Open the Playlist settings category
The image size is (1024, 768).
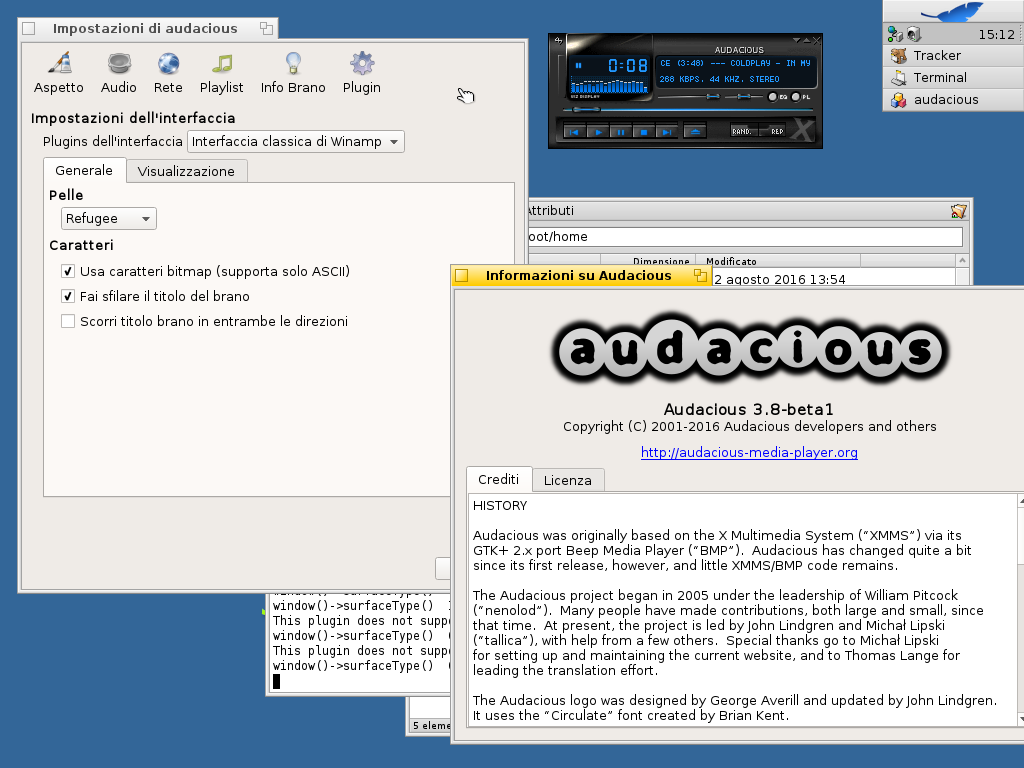[x=221, y=73]
